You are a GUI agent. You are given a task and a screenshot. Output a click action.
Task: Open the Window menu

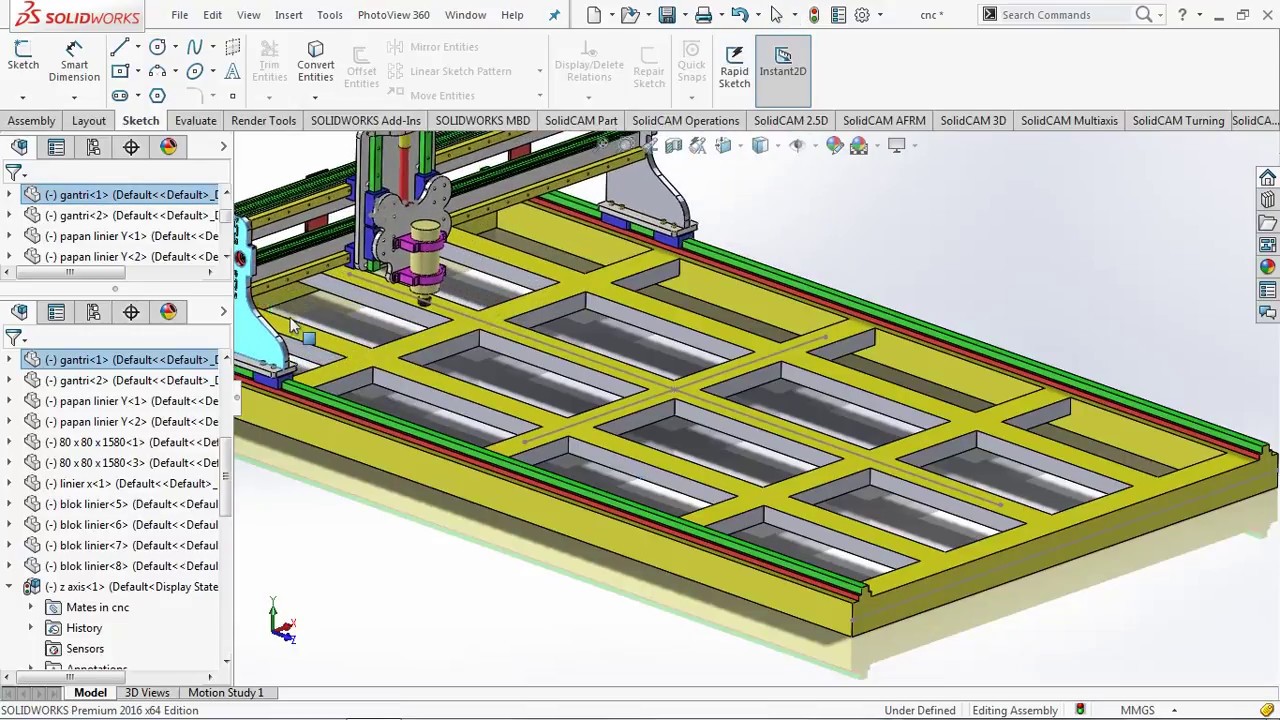(465, 15)
